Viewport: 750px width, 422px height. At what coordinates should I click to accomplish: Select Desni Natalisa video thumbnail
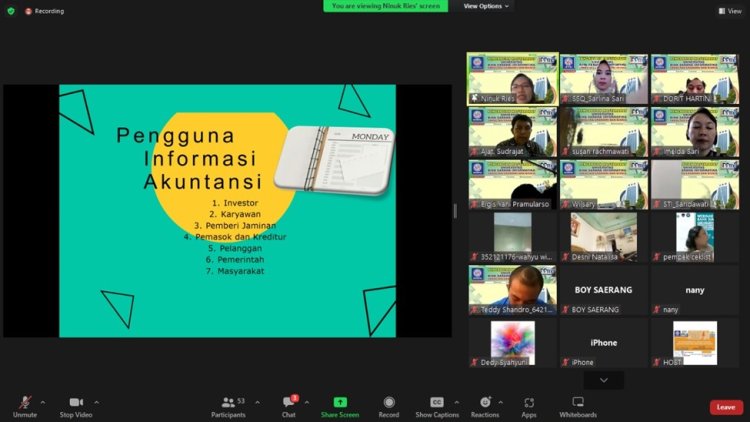click(x=604, y=237)
